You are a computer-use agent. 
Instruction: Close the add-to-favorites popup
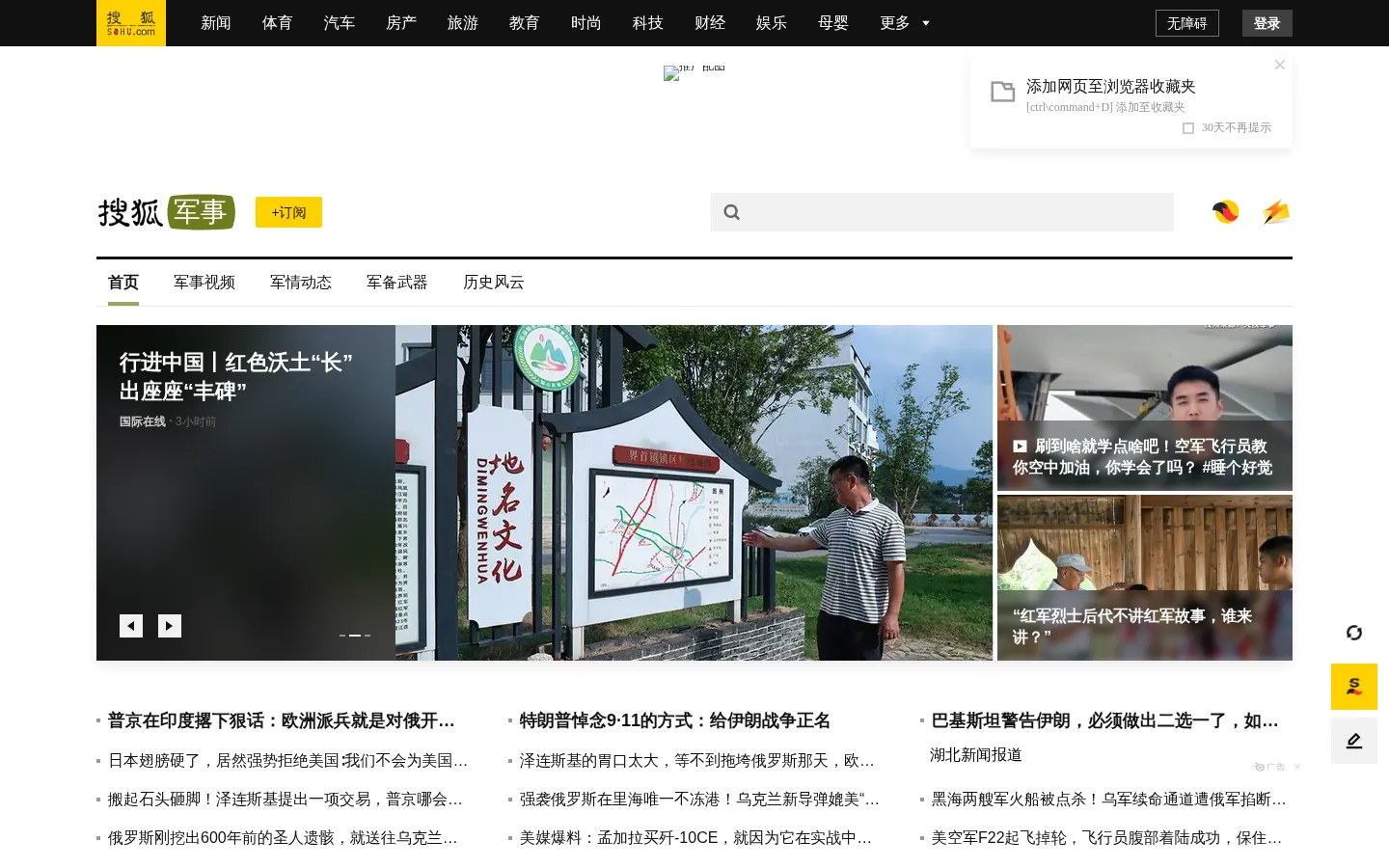(x=1280, y=65)
